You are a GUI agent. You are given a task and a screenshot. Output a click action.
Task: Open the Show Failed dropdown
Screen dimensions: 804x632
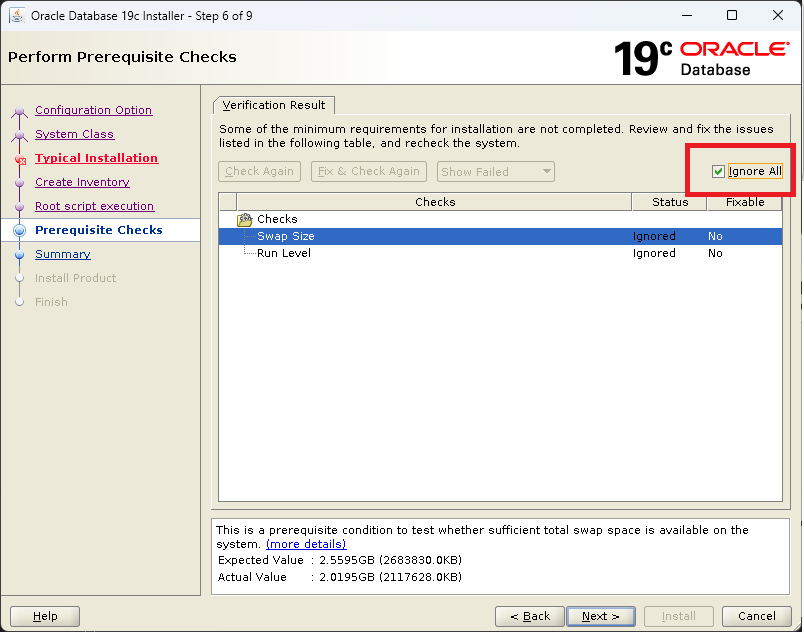pyautogui.click(x=495, y=172)
